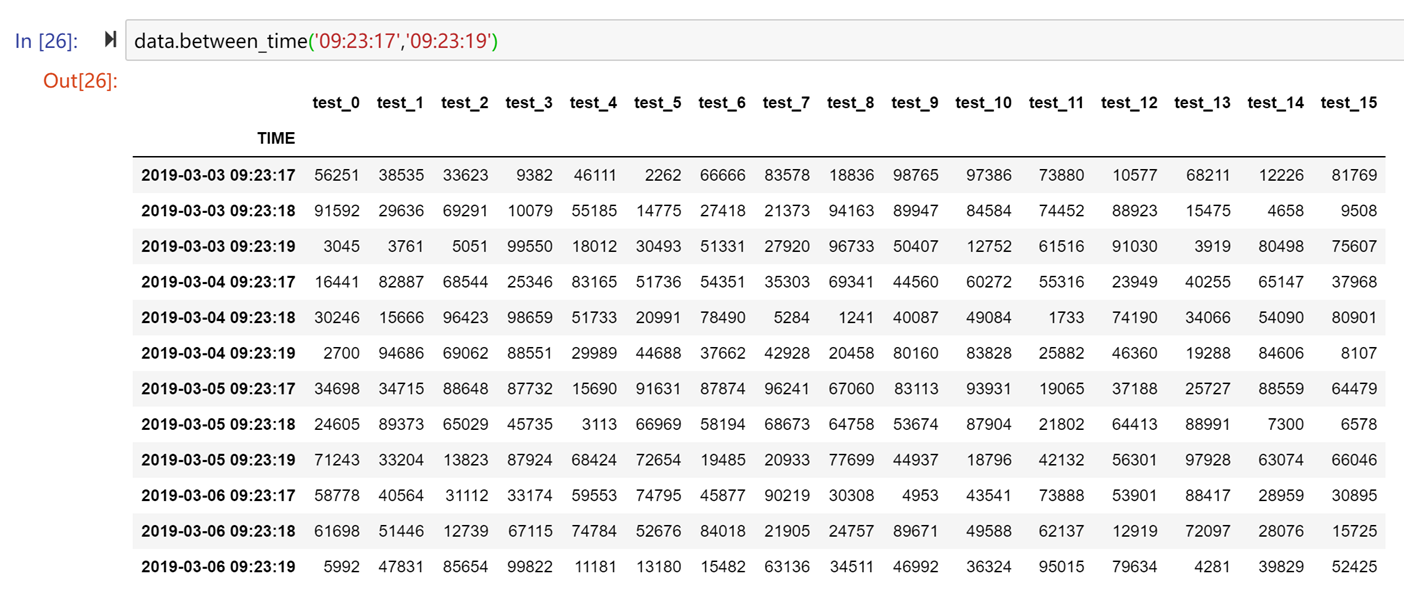Click the test_3 column header
Image resolution: width=1404 pixels, height=601 pixels.
tap(529, 103)
